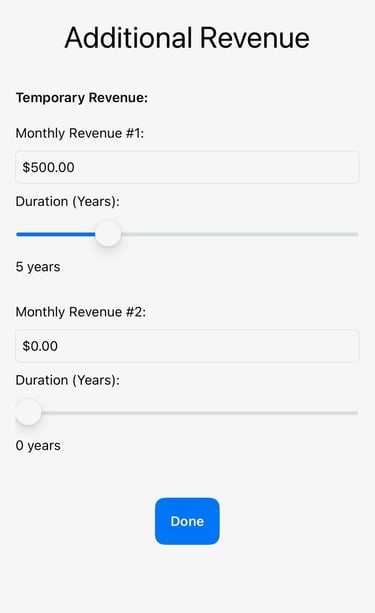Click the blue filled part of first Duration slider

coord(56,234)
